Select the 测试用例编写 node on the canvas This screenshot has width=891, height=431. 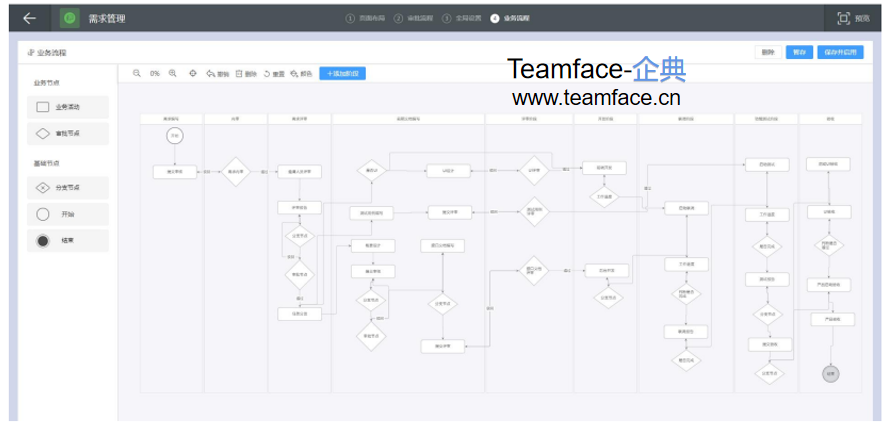pyautogui.click(x=372, y=213)
